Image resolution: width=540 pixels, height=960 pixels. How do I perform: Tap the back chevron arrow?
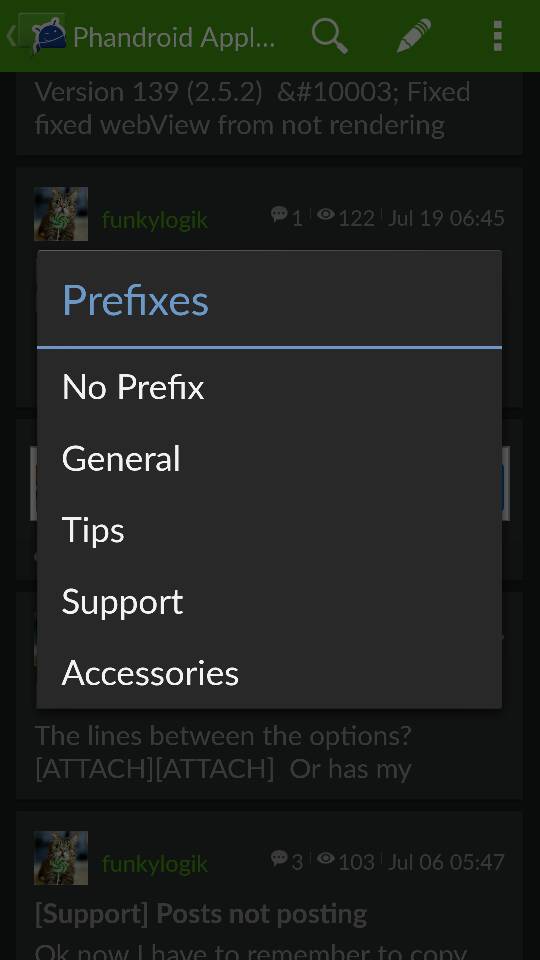click(x=11, y=36)
